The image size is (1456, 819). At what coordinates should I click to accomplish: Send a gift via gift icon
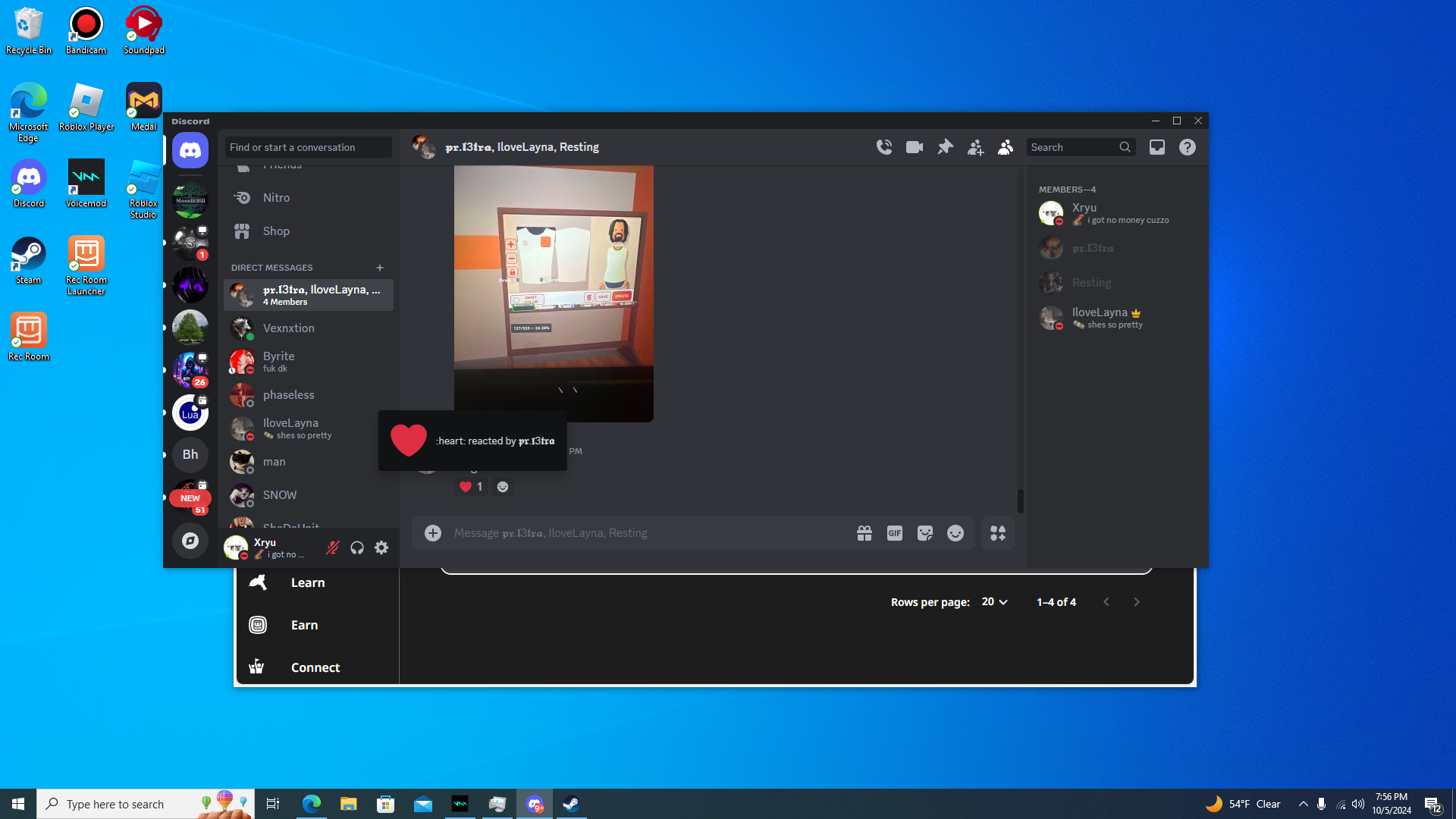[x=864, y=533]
